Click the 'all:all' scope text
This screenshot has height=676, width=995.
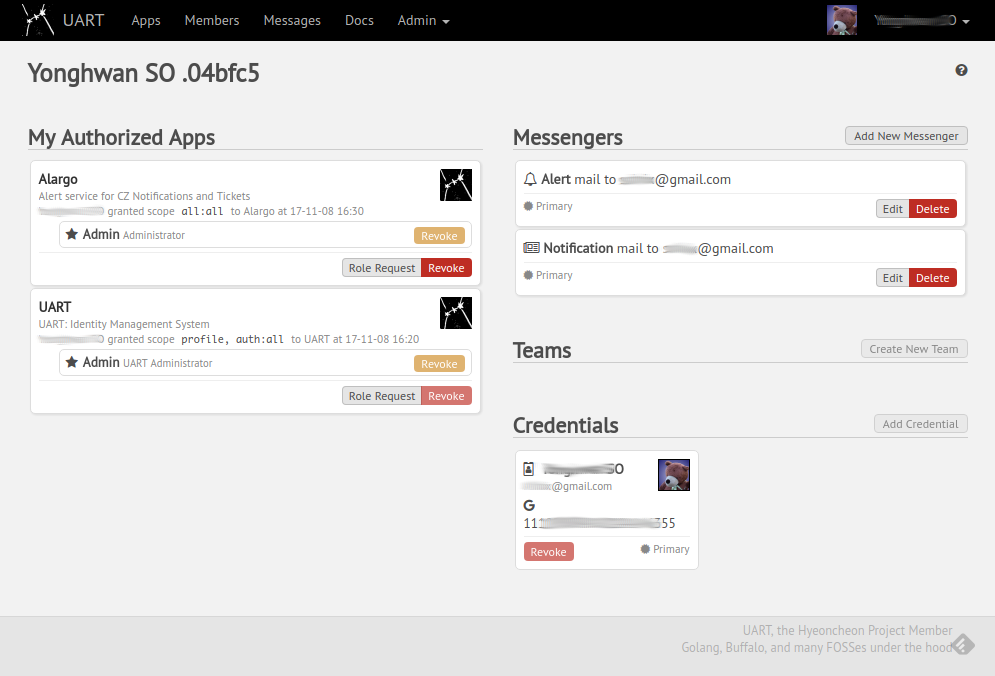[202, 211]
